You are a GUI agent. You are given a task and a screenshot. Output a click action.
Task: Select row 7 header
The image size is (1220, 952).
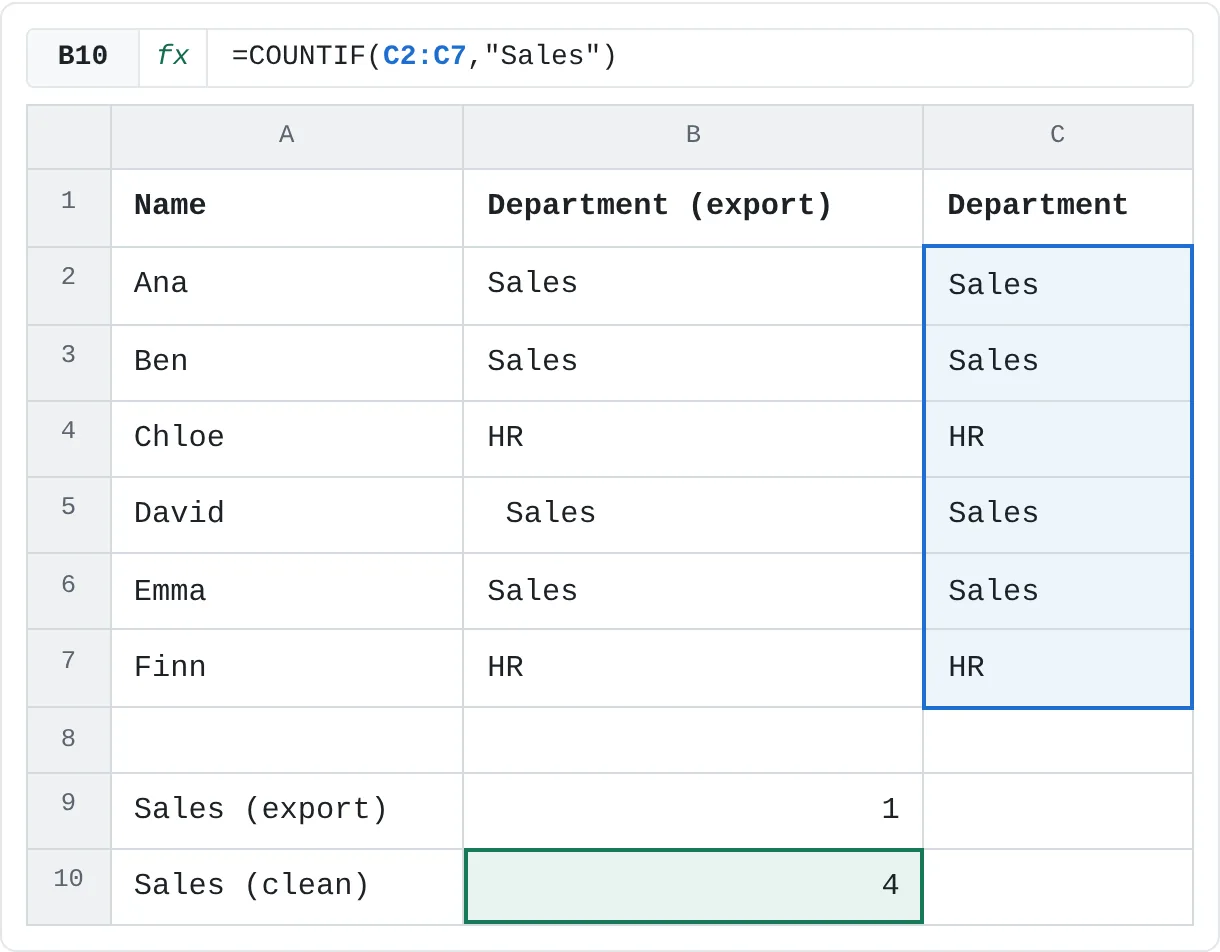pyautogui.click(x=69, y=667)
